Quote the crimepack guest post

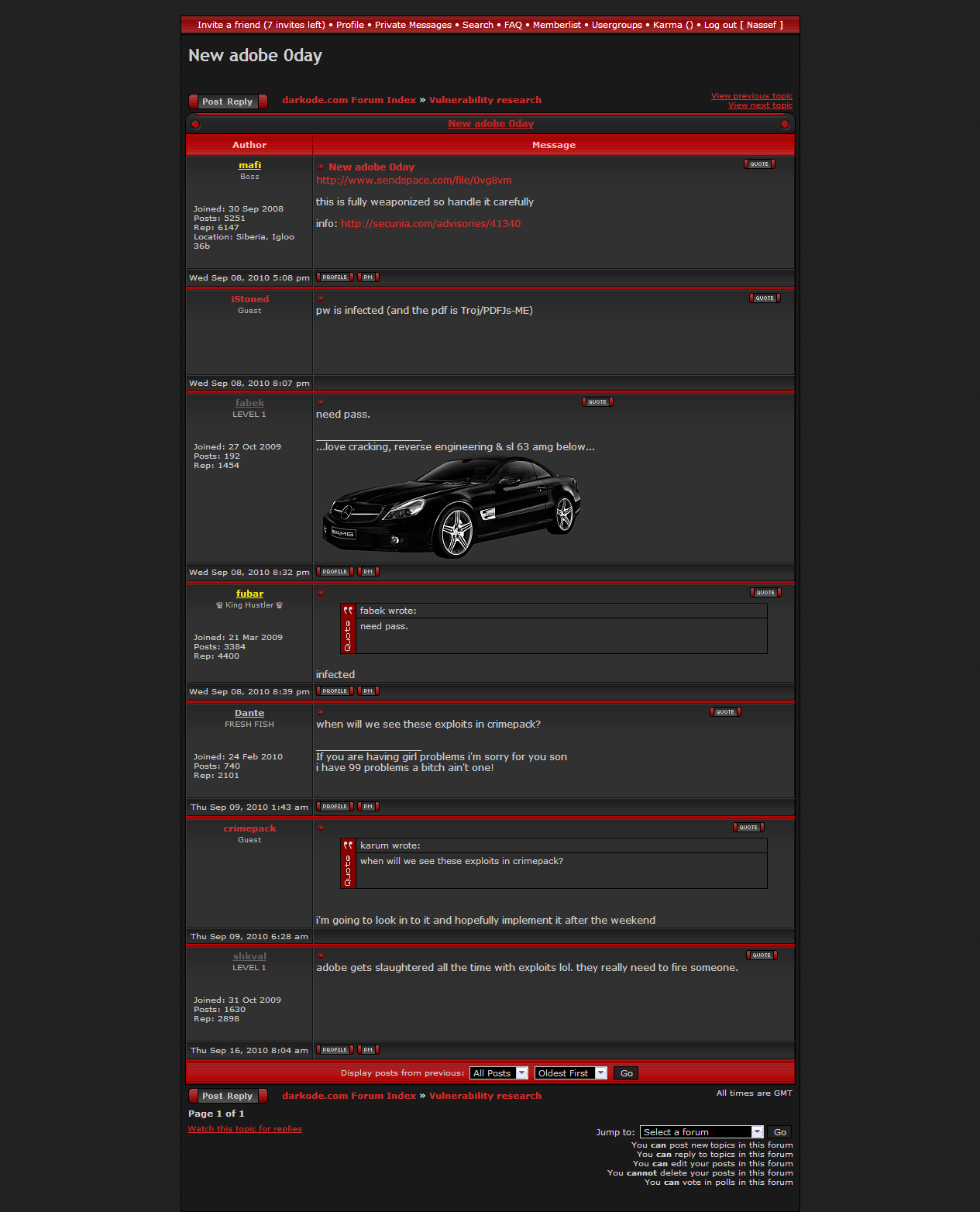[x=748, y=828]
